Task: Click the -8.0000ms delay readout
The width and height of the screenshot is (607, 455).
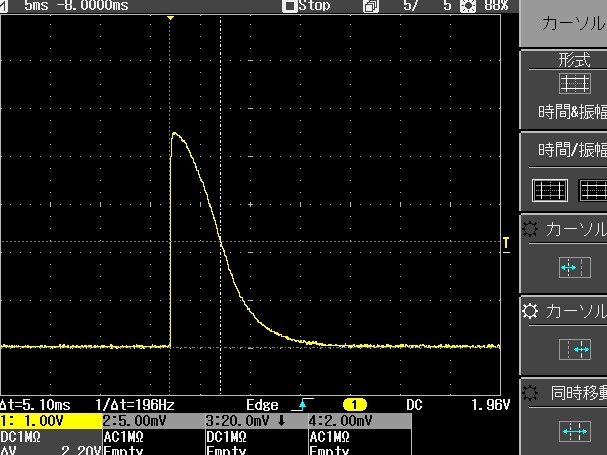Action: point(93,5)
